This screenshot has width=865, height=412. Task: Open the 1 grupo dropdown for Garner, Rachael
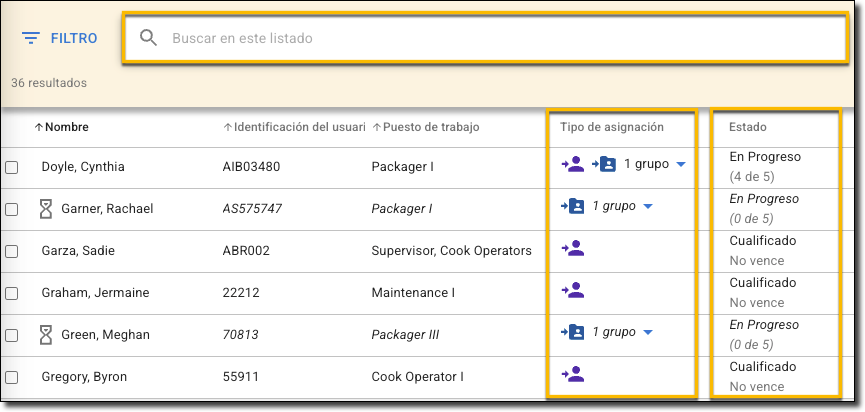pos(648,207)
